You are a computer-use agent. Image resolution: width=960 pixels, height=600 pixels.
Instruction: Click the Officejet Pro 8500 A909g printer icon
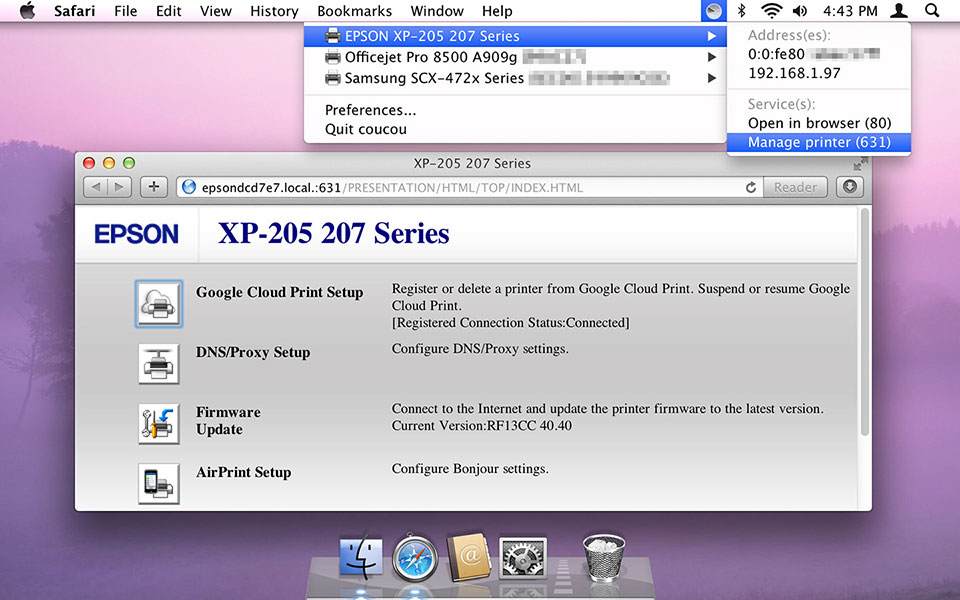pos(332,58)
